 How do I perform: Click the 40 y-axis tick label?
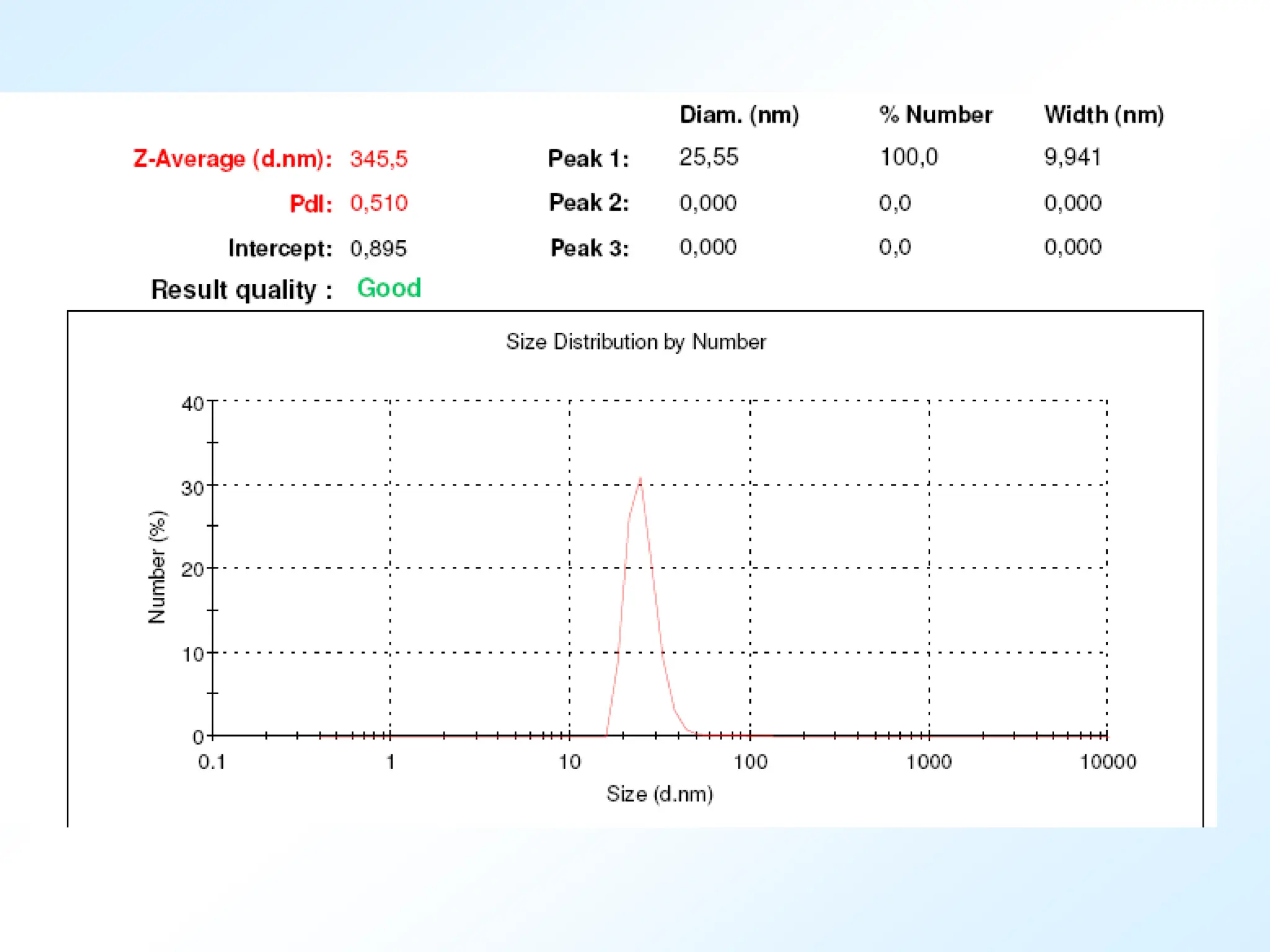(192, 404)
